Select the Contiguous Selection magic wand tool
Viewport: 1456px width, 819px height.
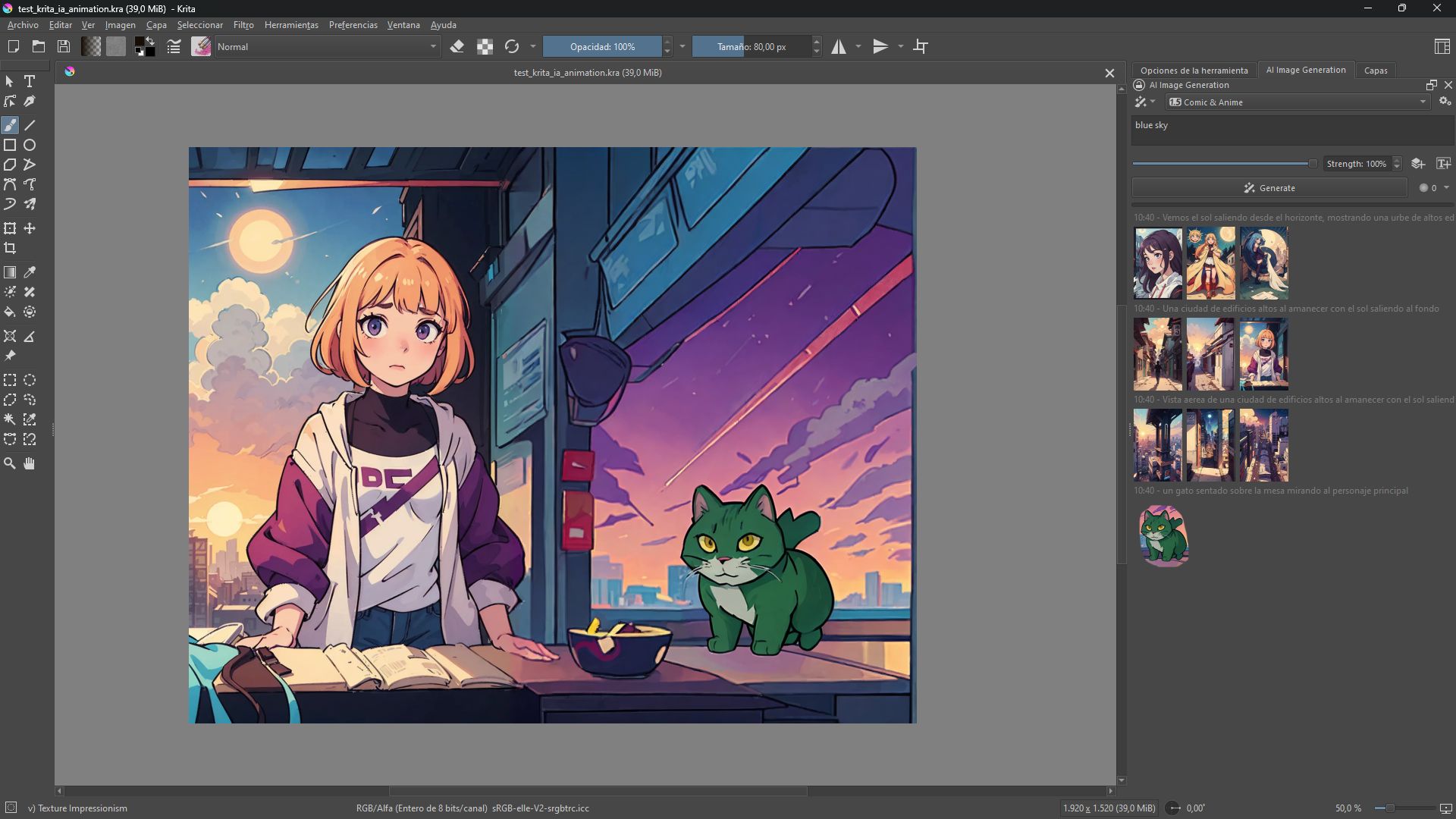point(10,419)
